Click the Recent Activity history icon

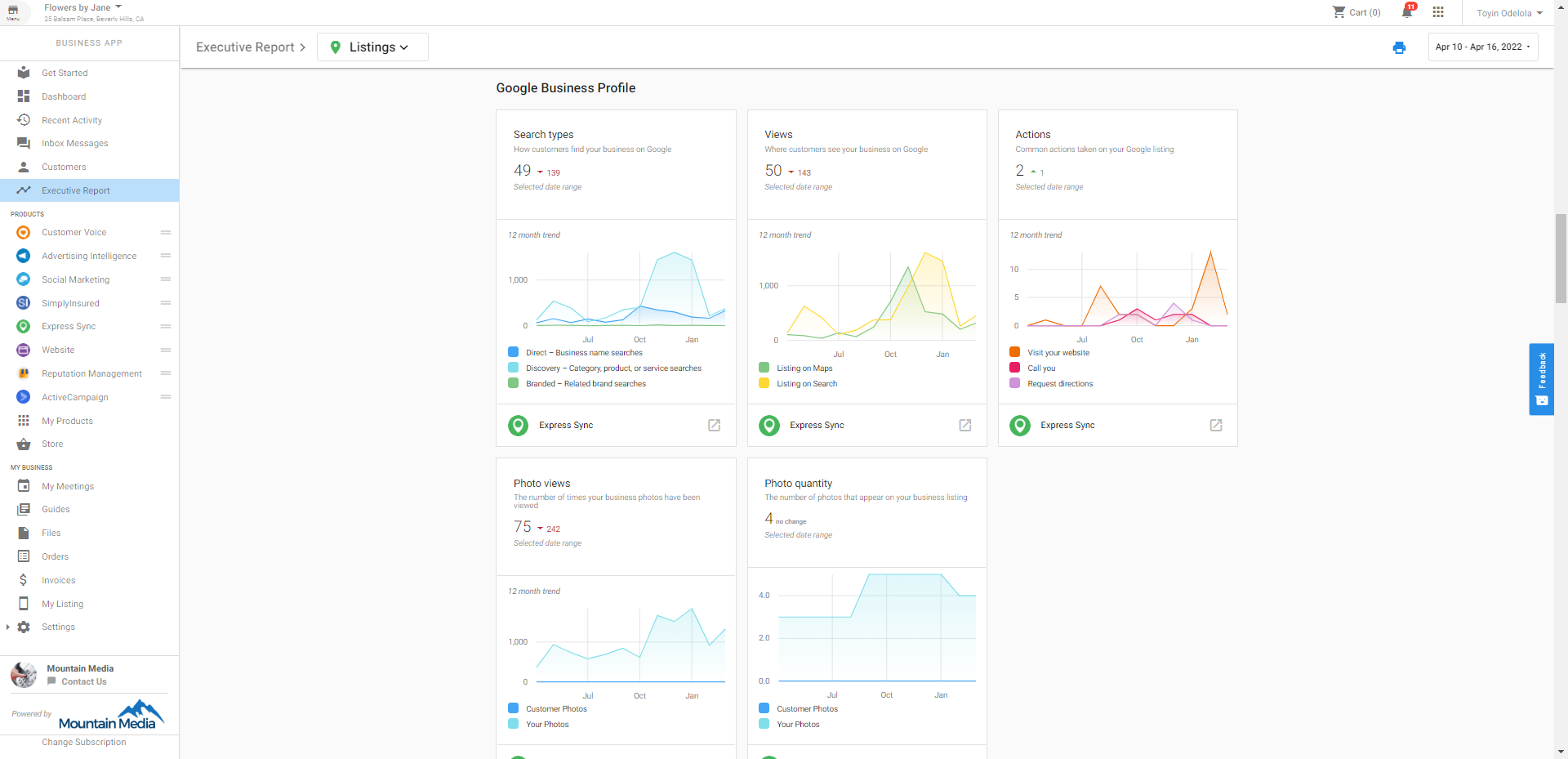click(24, 120)
